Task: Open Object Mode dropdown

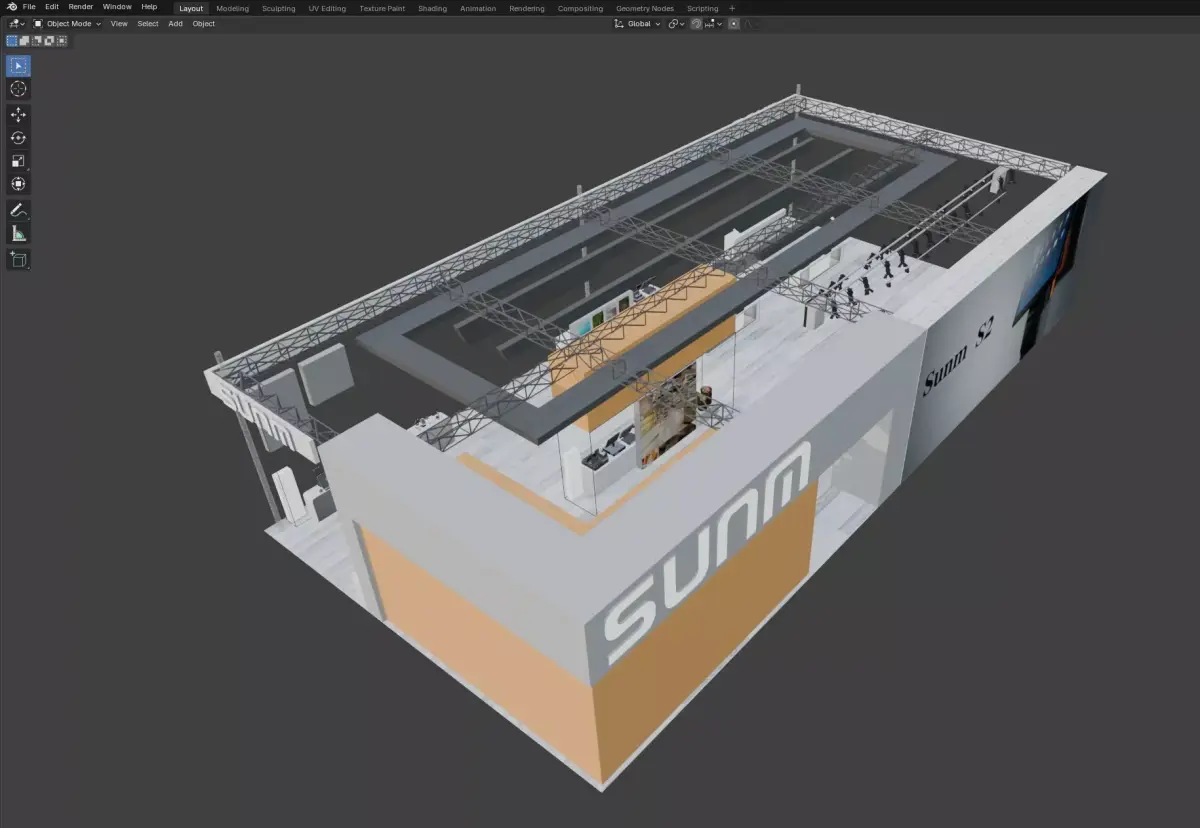Action: point(68,23)
